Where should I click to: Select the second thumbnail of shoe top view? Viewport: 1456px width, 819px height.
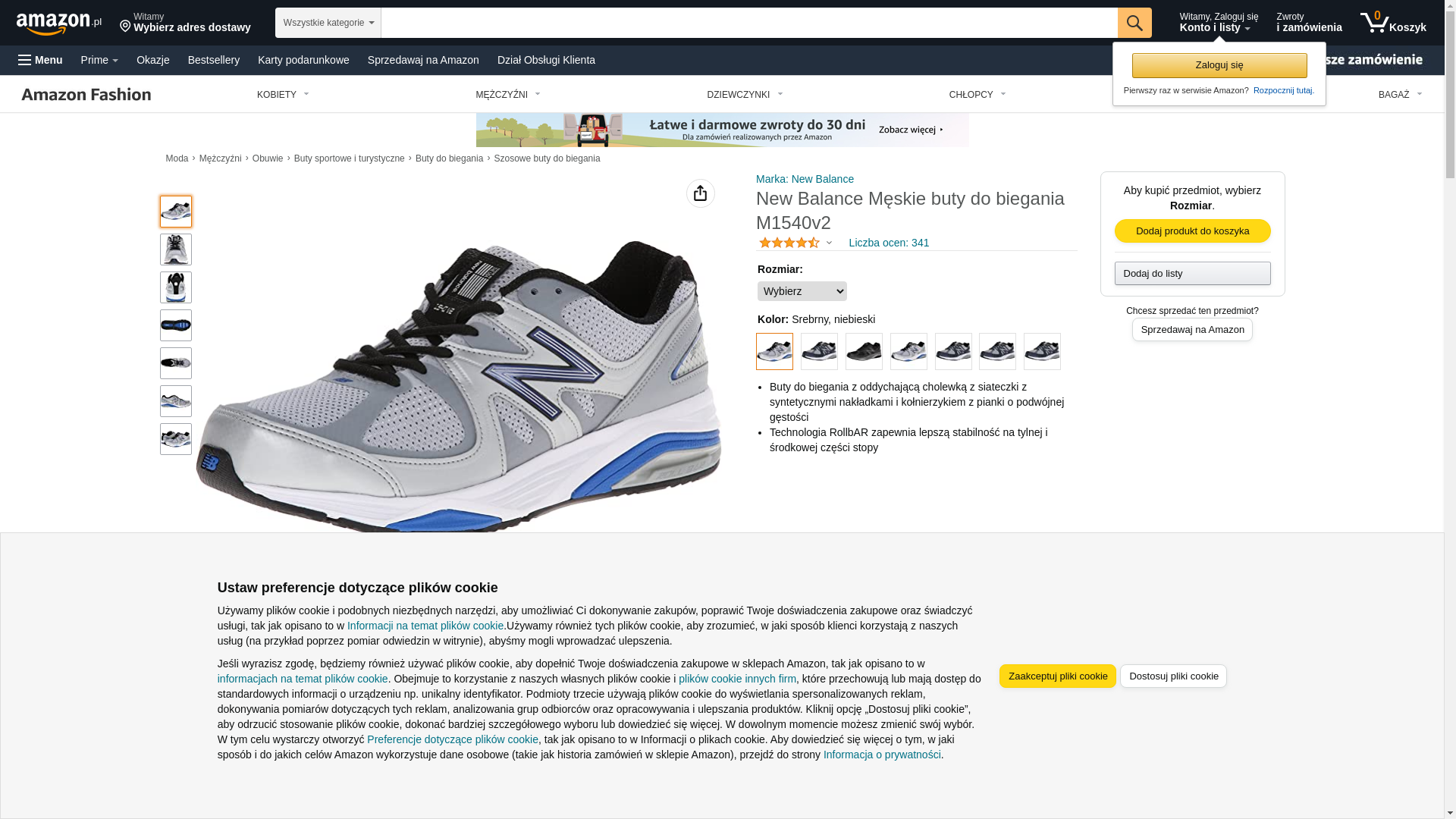[176, 249]
